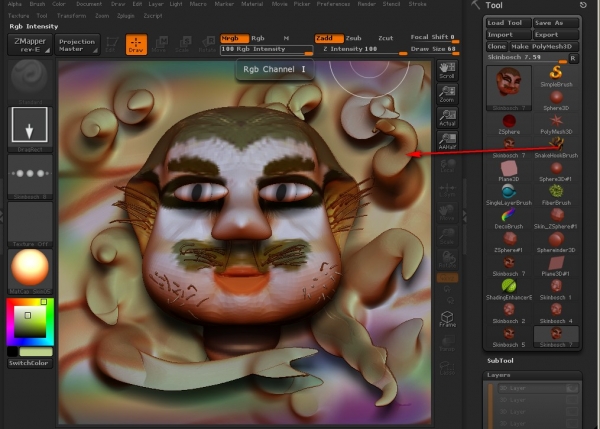Viewport: 600px width, 429px height.
Task: Enable the Zcut depth mode
Action: (x=385, y=38)
